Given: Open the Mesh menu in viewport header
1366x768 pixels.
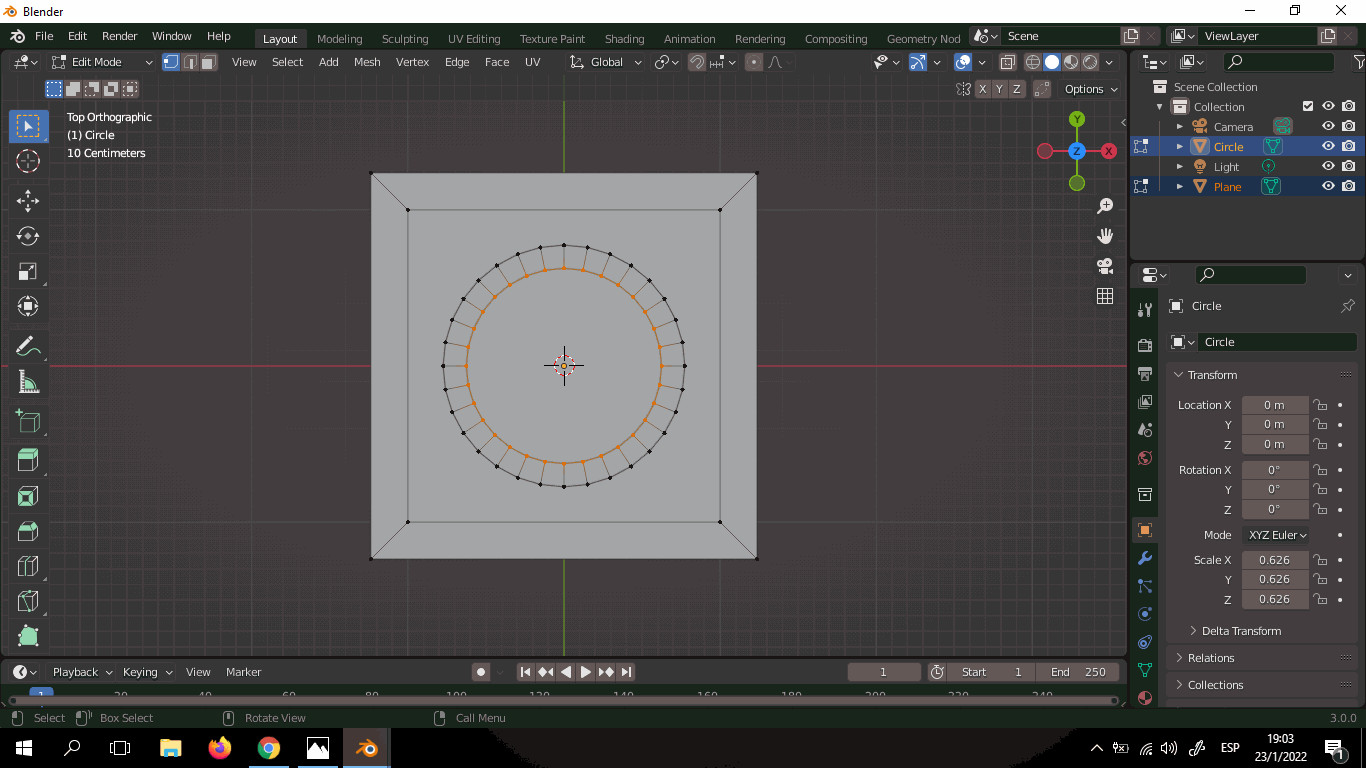Looking at the screenshot, I should (x=367, y=62).
